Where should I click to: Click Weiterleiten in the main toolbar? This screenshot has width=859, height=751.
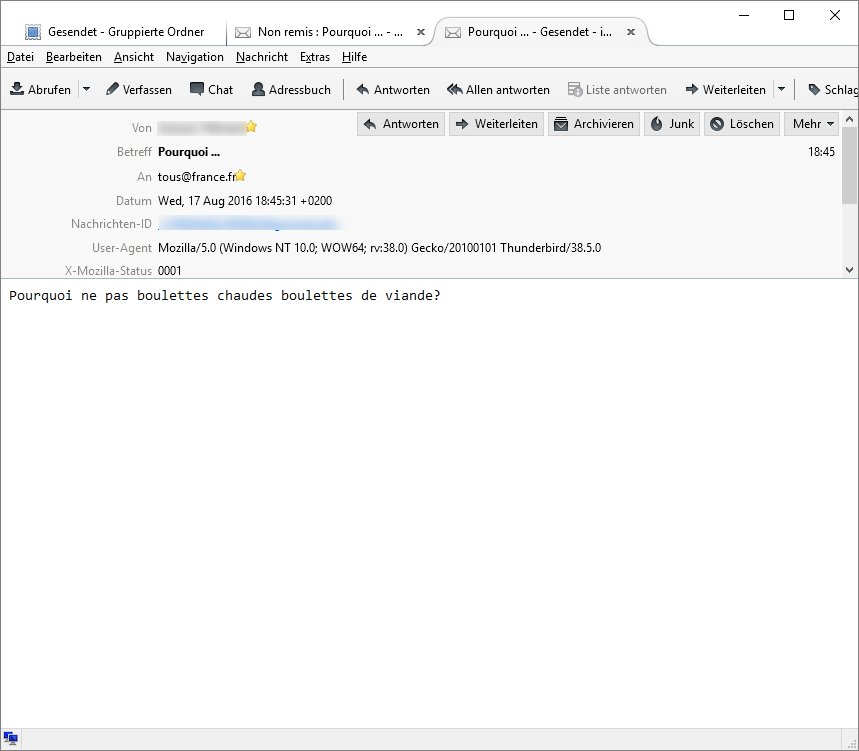click(725, 89)
